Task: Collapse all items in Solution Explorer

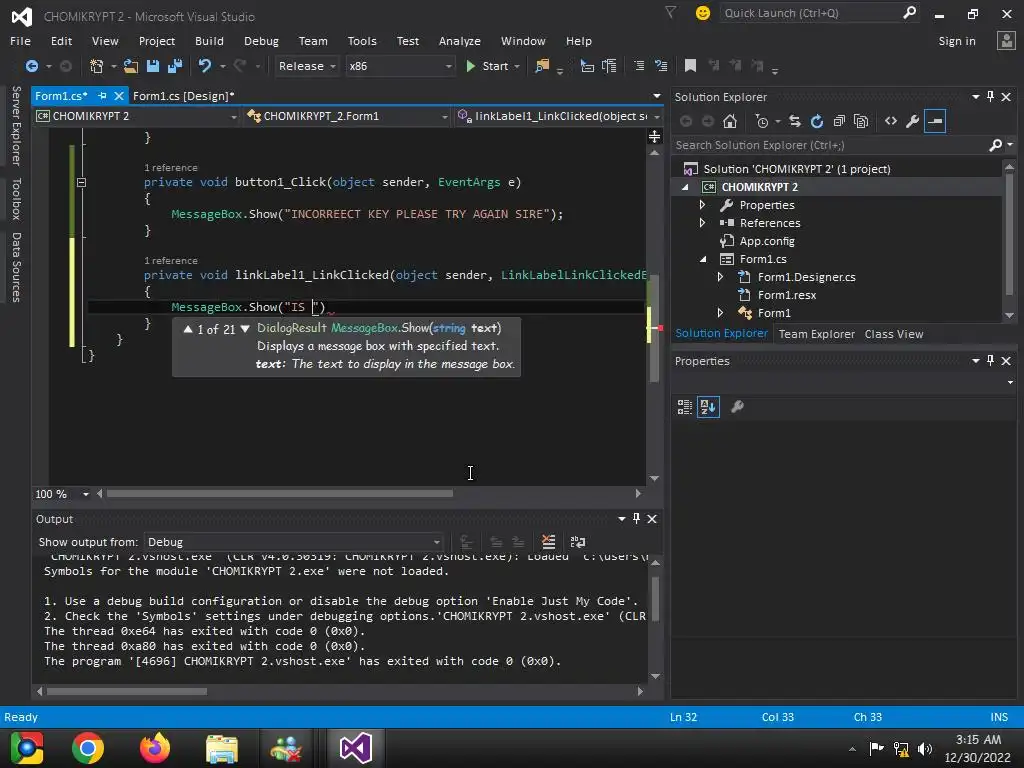Action: (839, 121)
